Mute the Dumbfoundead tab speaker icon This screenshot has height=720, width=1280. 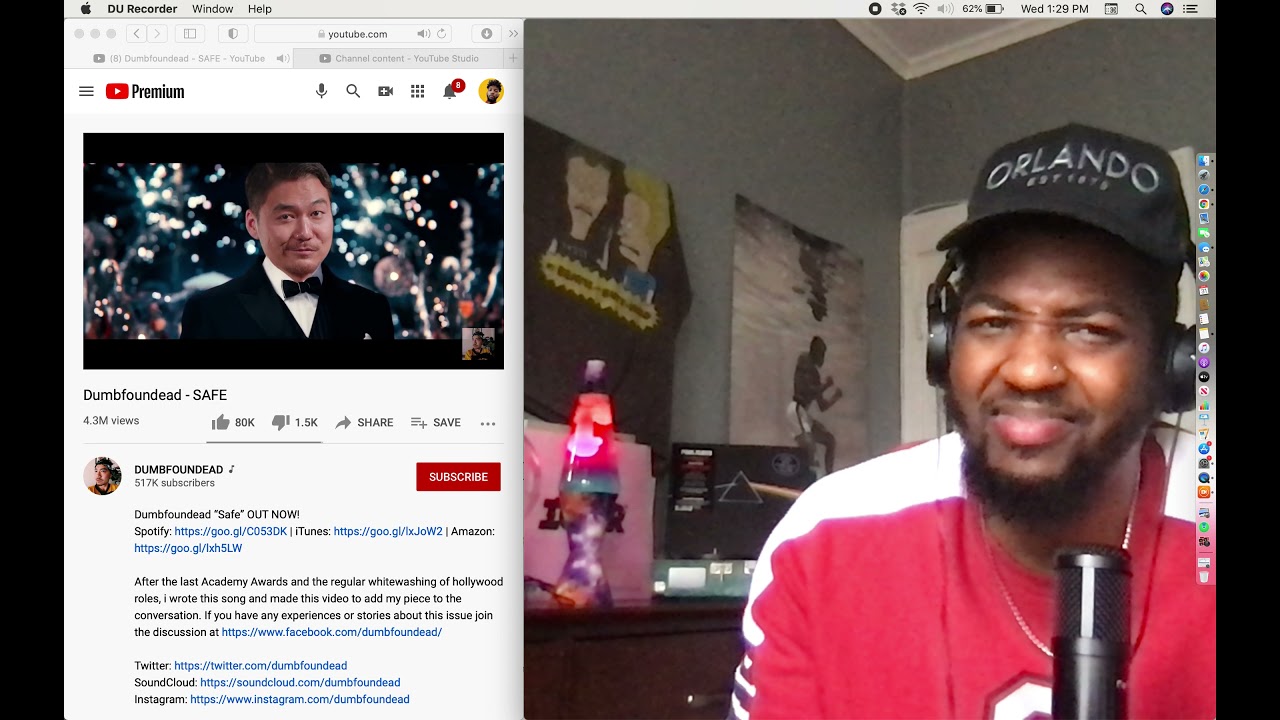tap(283, 58)
